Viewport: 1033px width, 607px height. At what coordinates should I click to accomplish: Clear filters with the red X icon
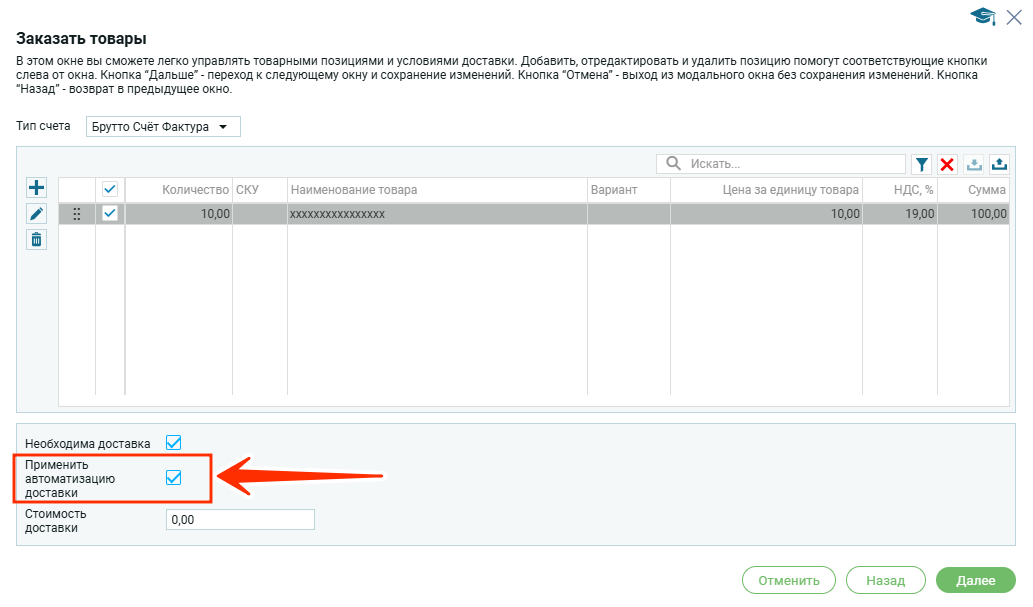[947, 164]
